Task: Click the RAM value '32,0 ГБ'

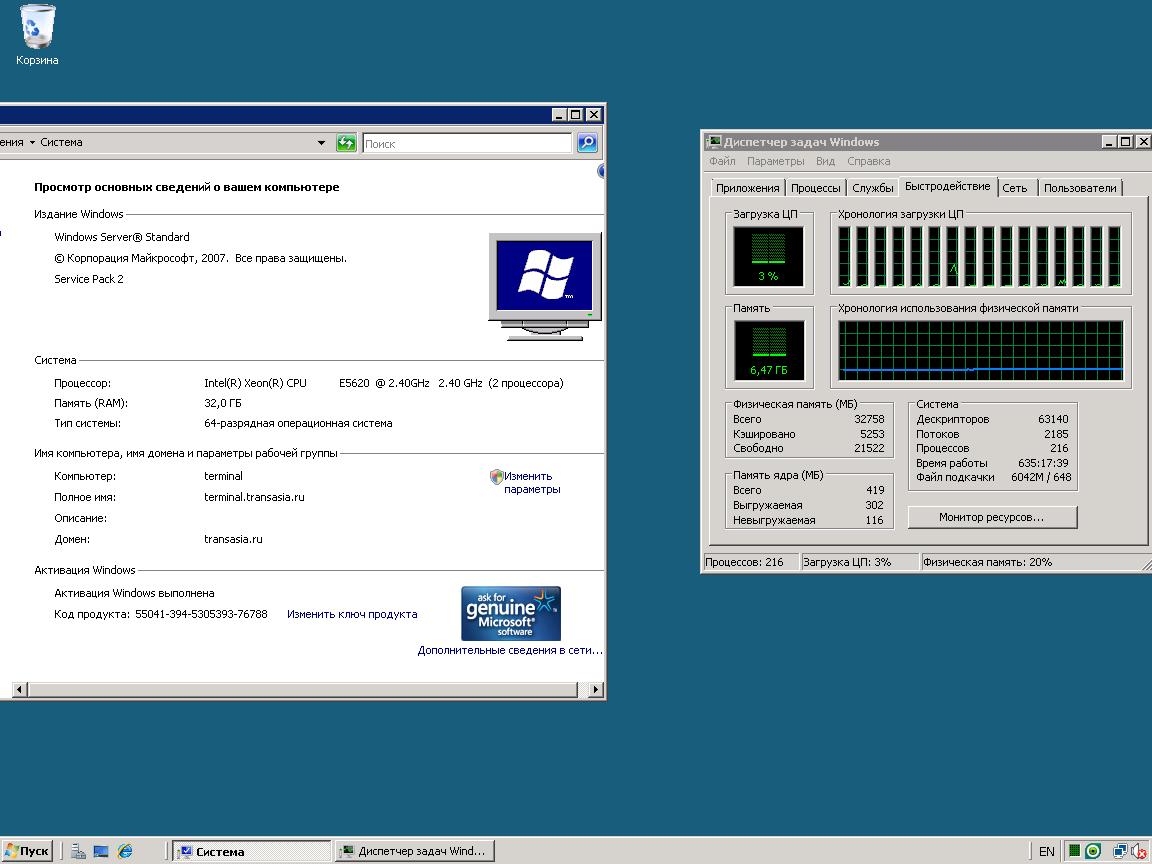Action: point(223,403)
